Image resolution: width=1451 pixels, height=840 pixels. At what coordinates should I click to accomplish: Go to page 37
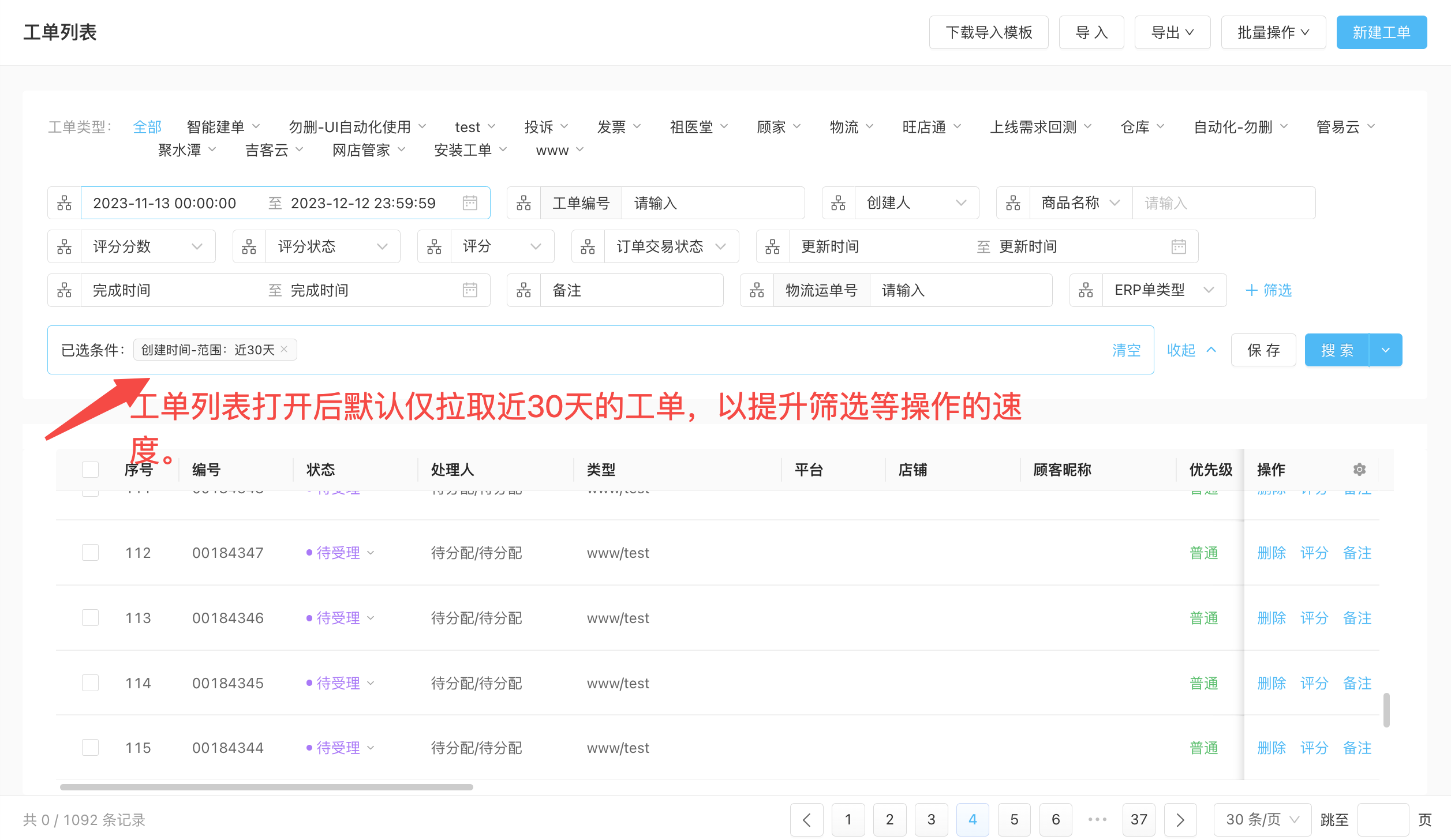click(x=1139, y=820)
